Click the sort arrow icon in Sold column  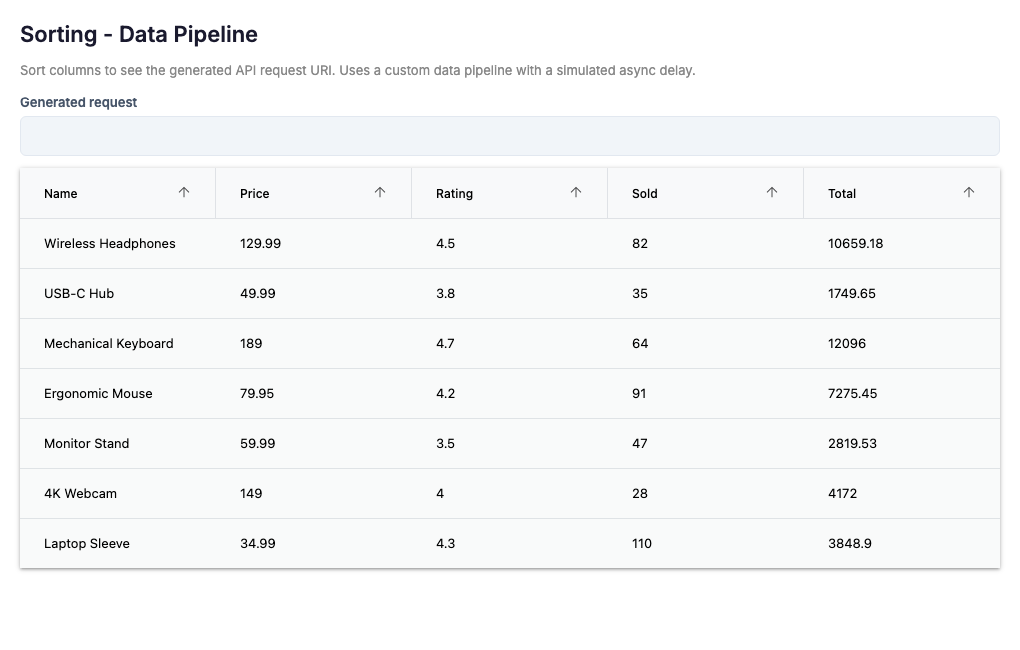(772, 193)
